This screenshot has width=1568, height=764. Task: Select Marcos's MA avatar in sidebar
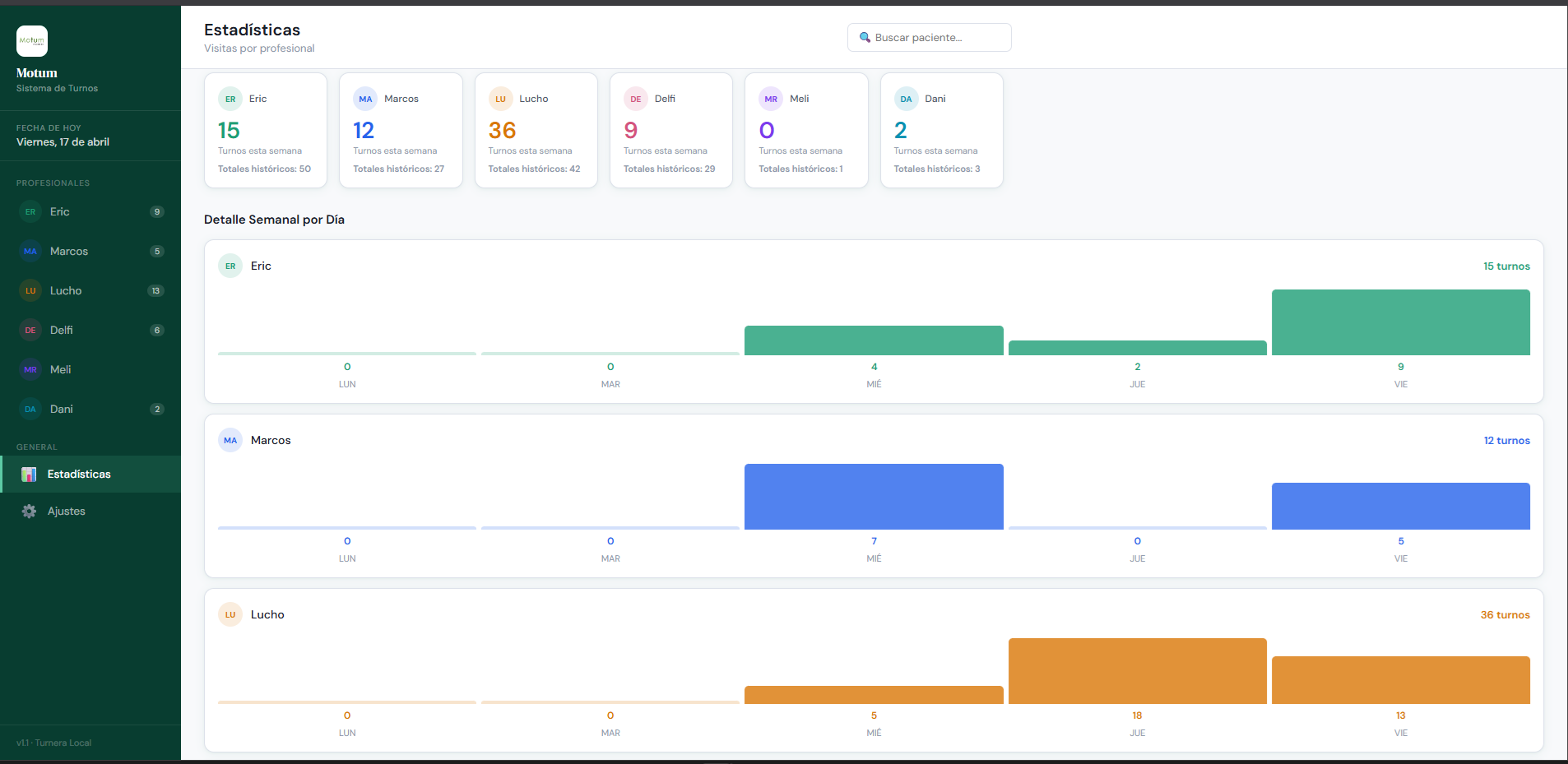tap(30, 252)
